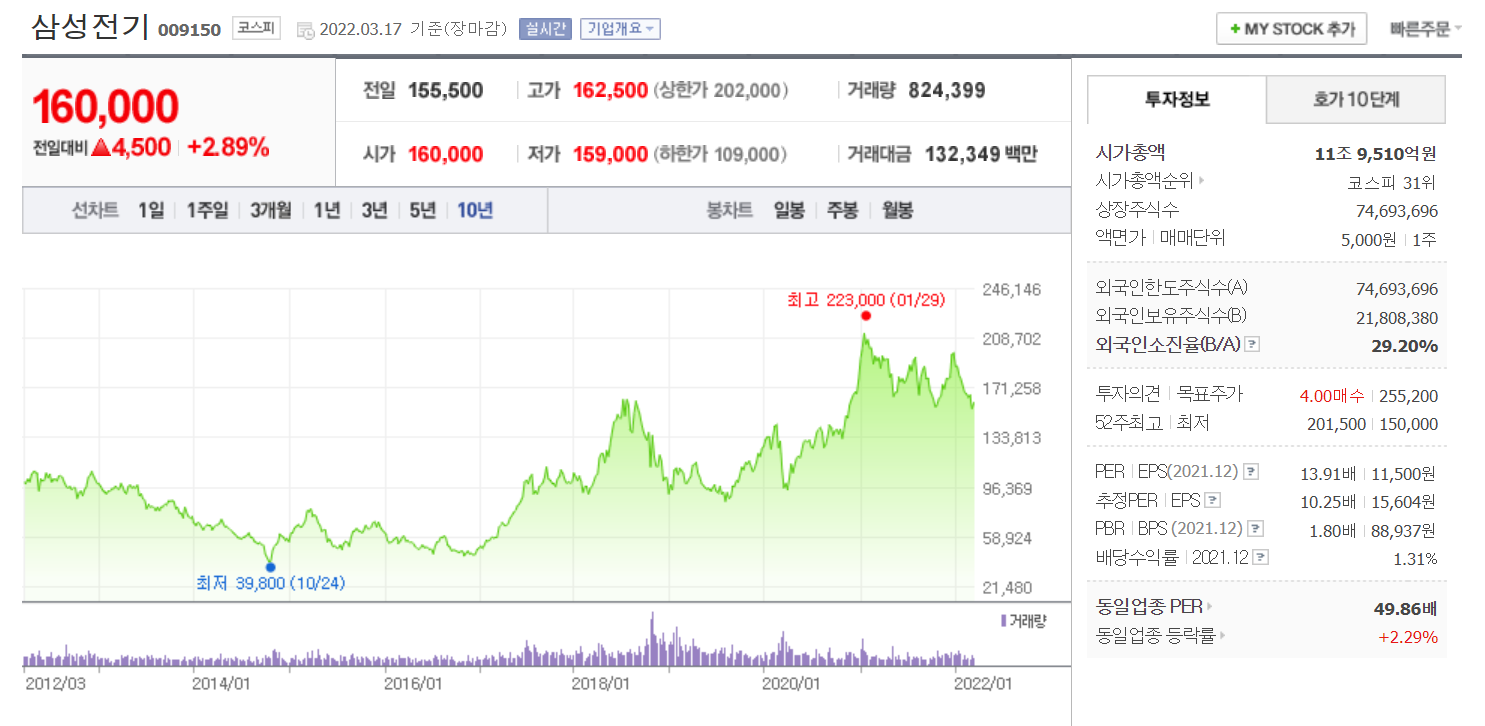Click the +2.29% sector change value
The width and height of the screenshot is (1485, 726).
(x=1408, y=637)
